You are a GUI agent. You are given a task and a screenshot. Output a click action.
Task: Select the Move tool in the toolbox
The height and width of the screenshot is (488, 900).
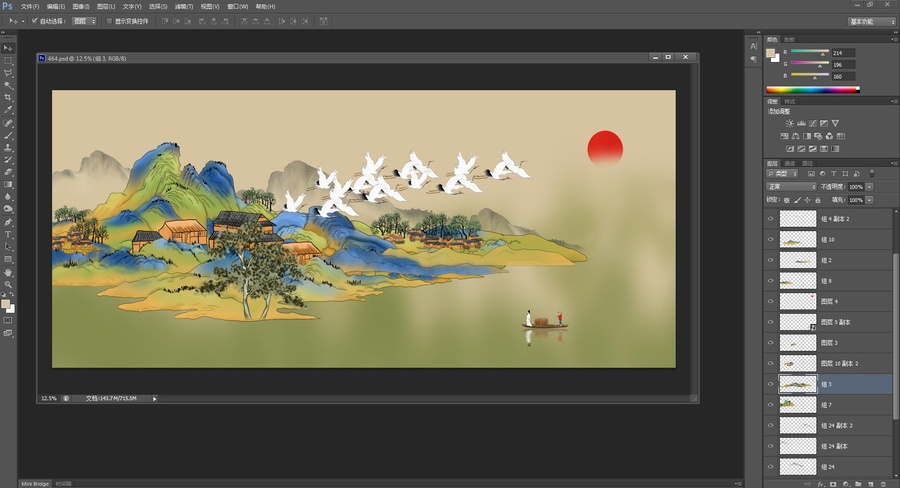pyautogui.click(x=8, y=48)
